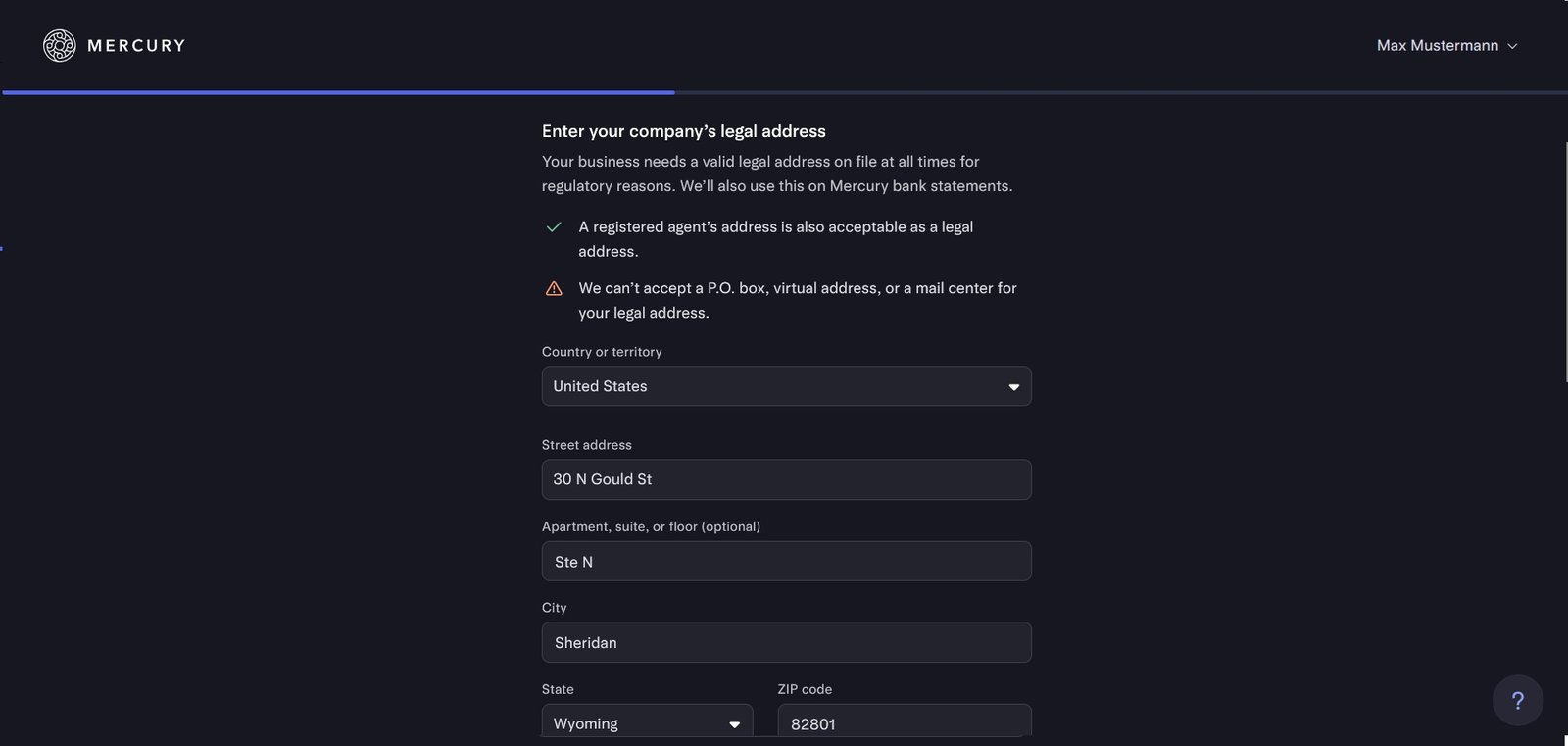Open the Max Mustermann account menu
1568x746 pixels.
pos(1437,46)
